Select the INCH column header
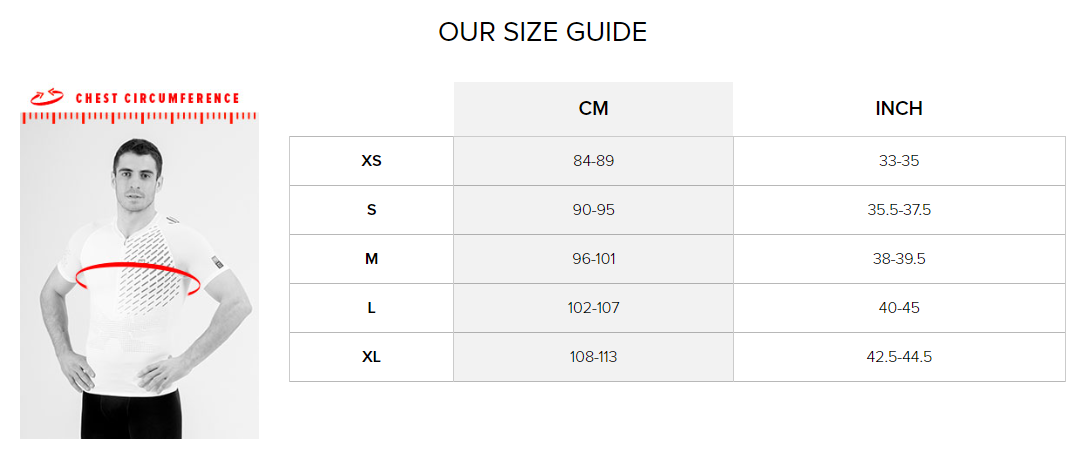Viewport: 1084px width, 451px height. pos(899,109)
